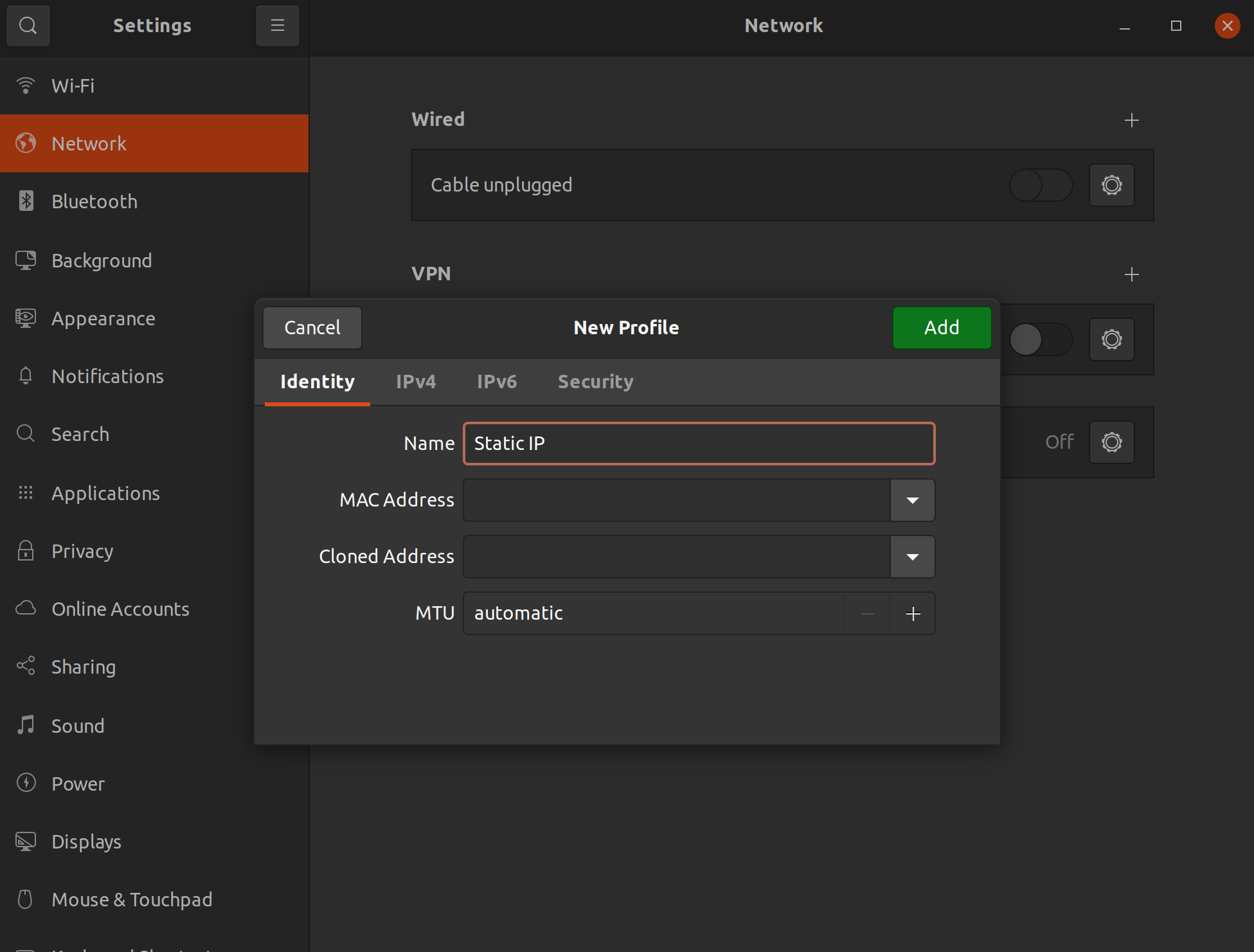Open Displays settings
The image size is (1254, 952).
[154, 841]
